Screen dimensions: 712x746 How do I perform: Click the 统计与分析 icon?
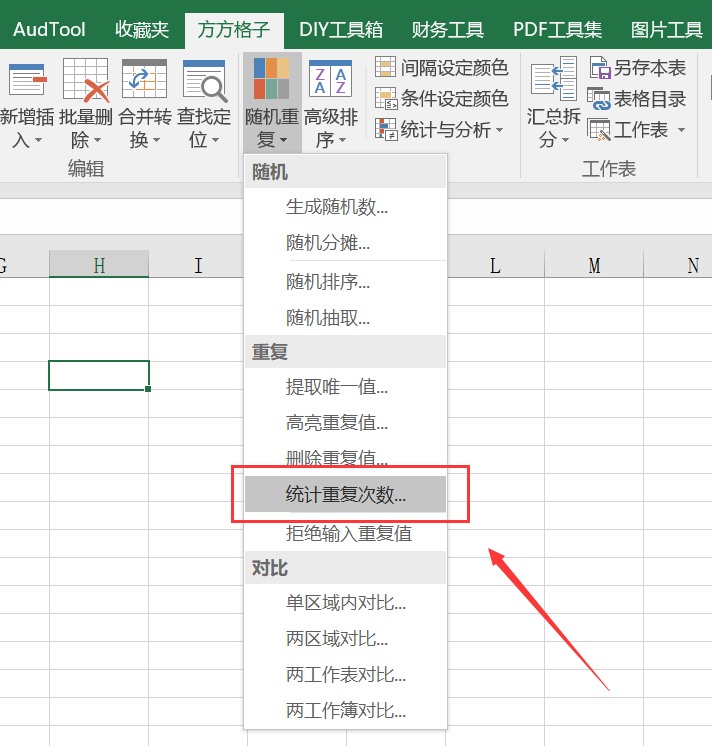pyautogui.click(x=386, y=129)
